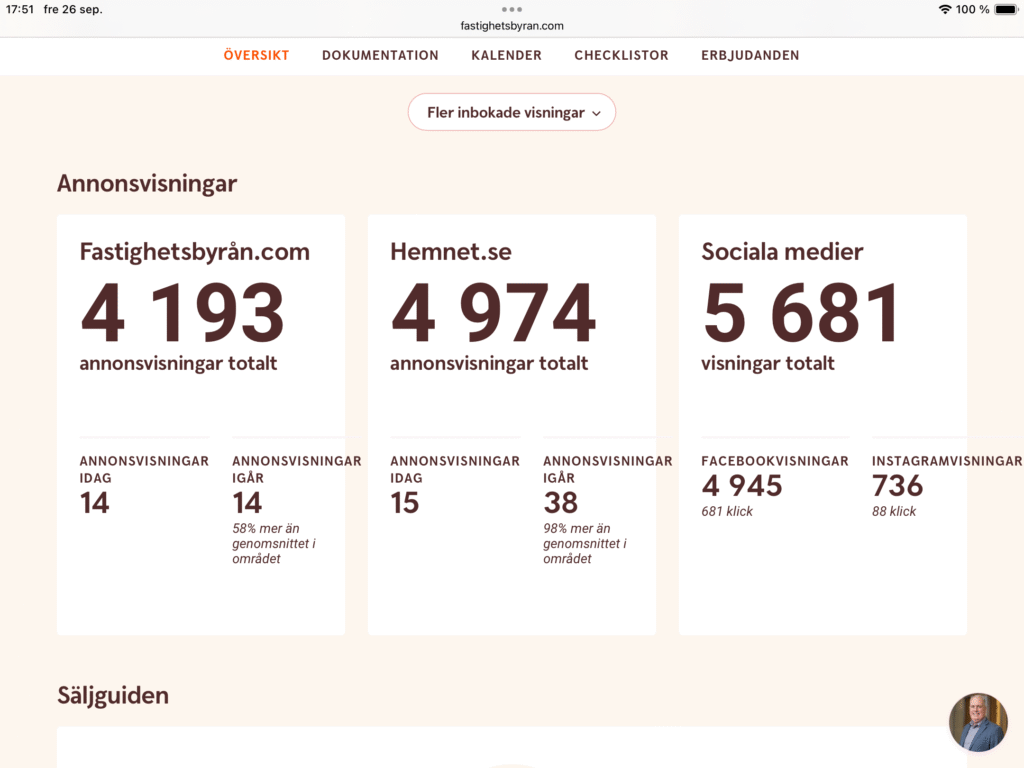Expand the Fler inbokade visningar dropdown
Image resolution: width=1024 pixels, height=768 pixels.
[512, 113]
